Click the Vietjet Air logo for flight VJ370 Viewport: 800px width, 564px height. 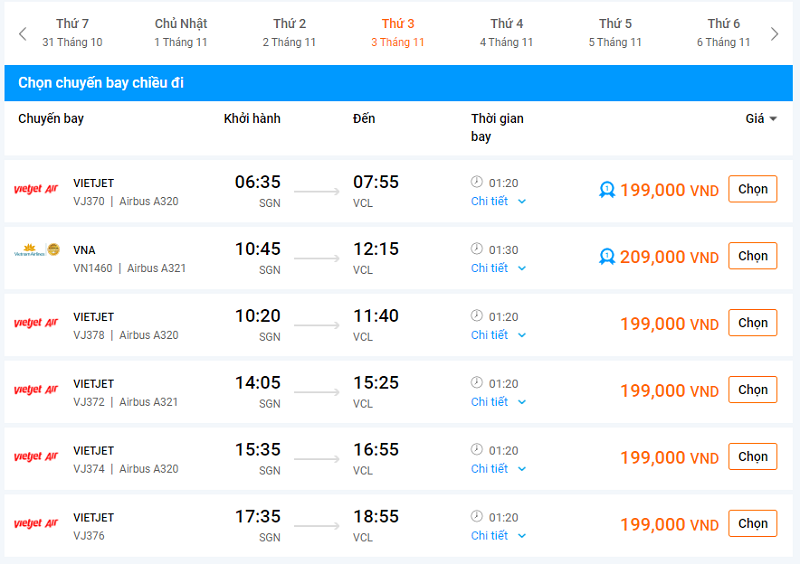click(x=36, y=189)
